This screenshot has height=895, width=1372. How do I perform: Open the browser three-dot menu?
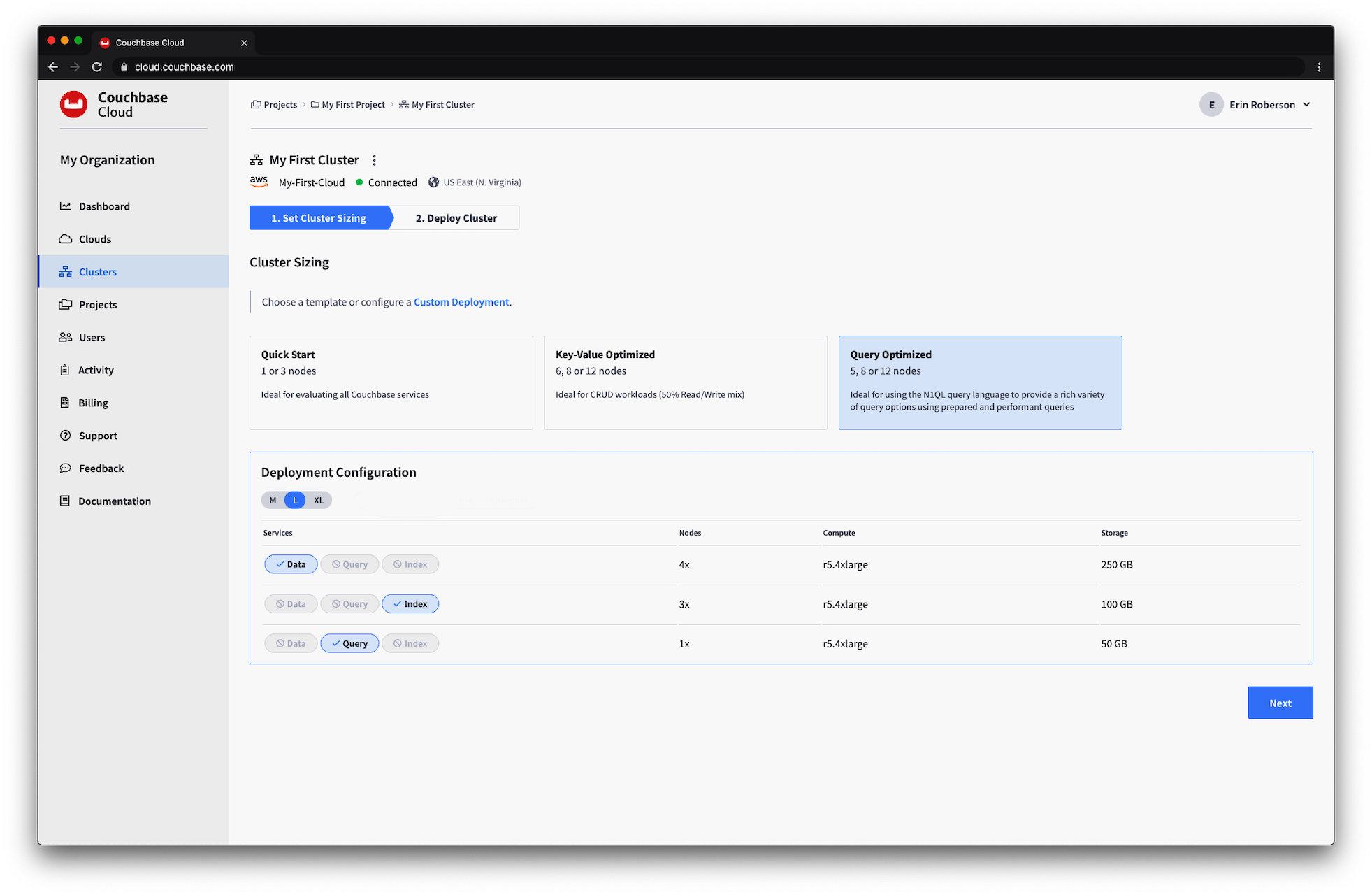[x=1319, y=67]
